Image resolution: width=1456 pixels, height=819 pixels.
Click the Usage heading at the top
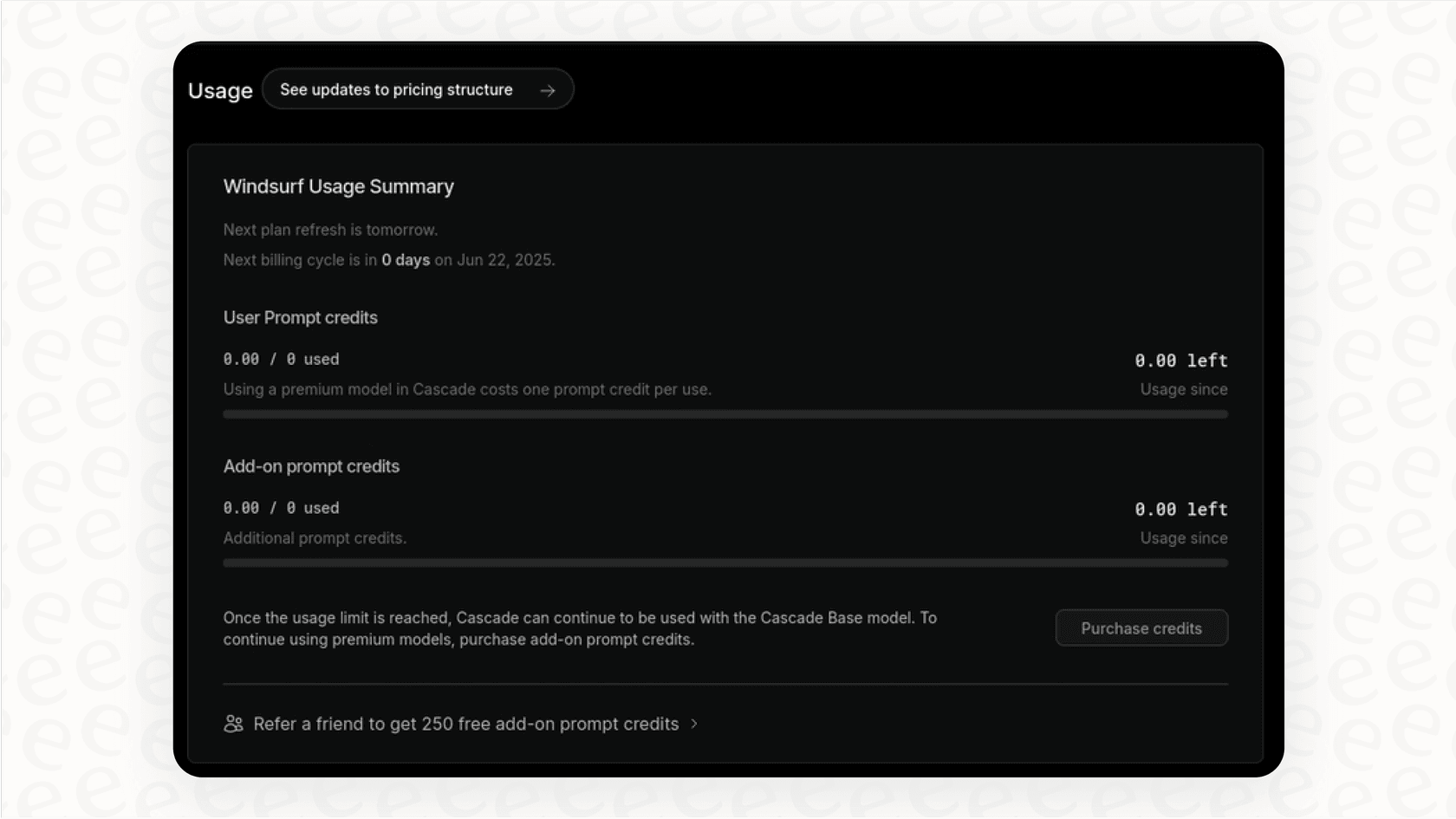point(220,90)
